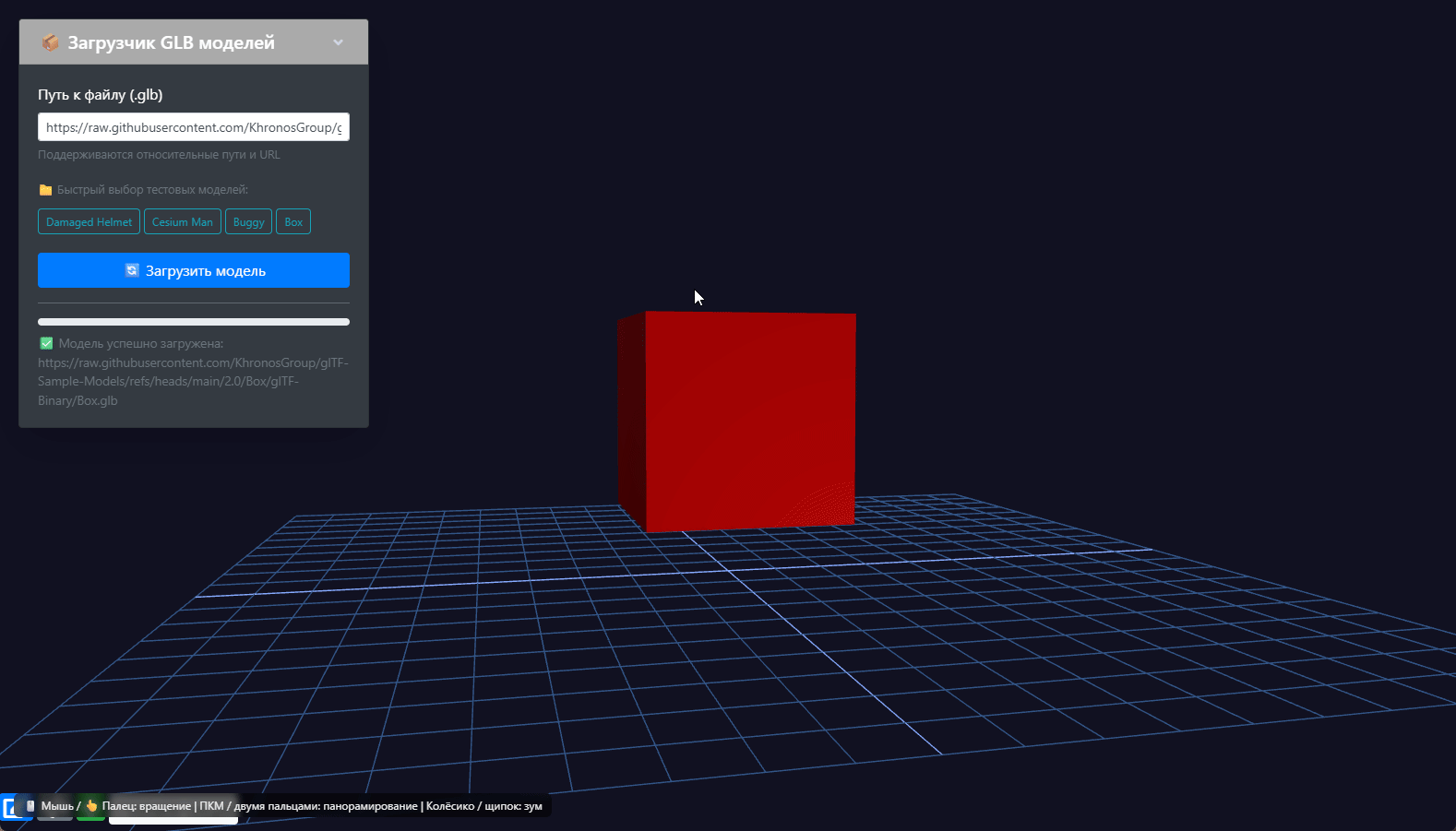The image size is (1456, 831).
Task: Choose the Damaged Helmet test model
Action: [89, 222]
